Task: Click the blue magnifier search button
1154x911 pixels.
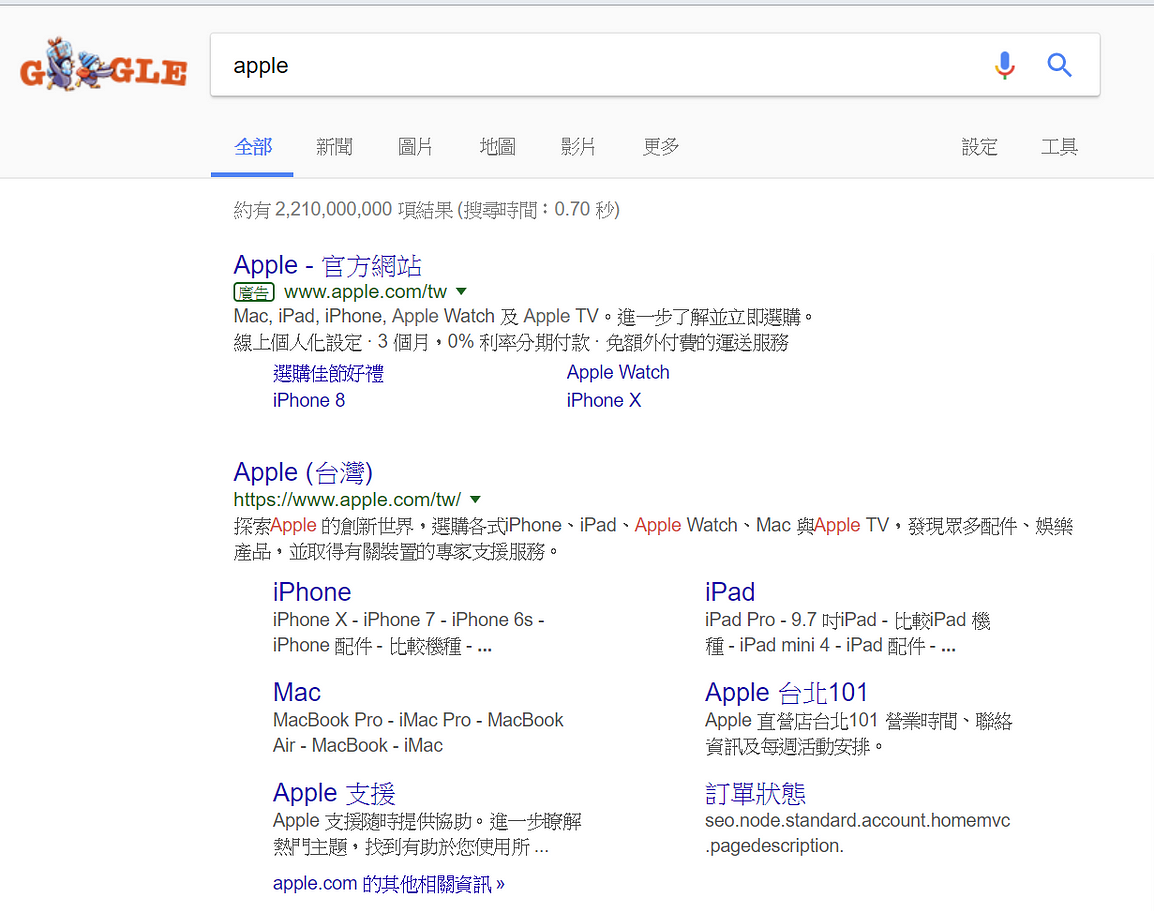Action: pyautogui.click(x=1059, y=66)
